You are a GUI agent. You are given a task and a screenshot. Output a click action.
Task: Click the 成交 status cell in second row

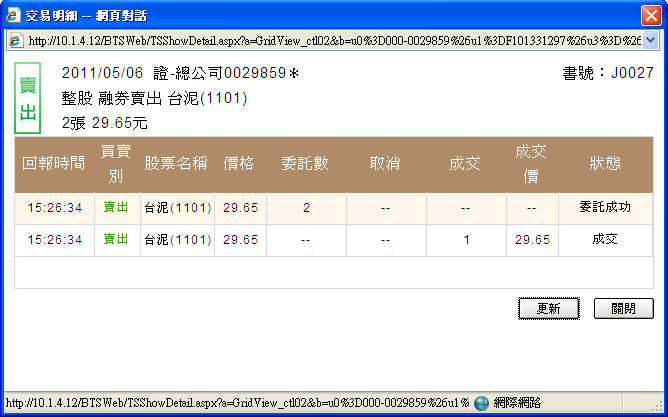[x=605, y=239]
